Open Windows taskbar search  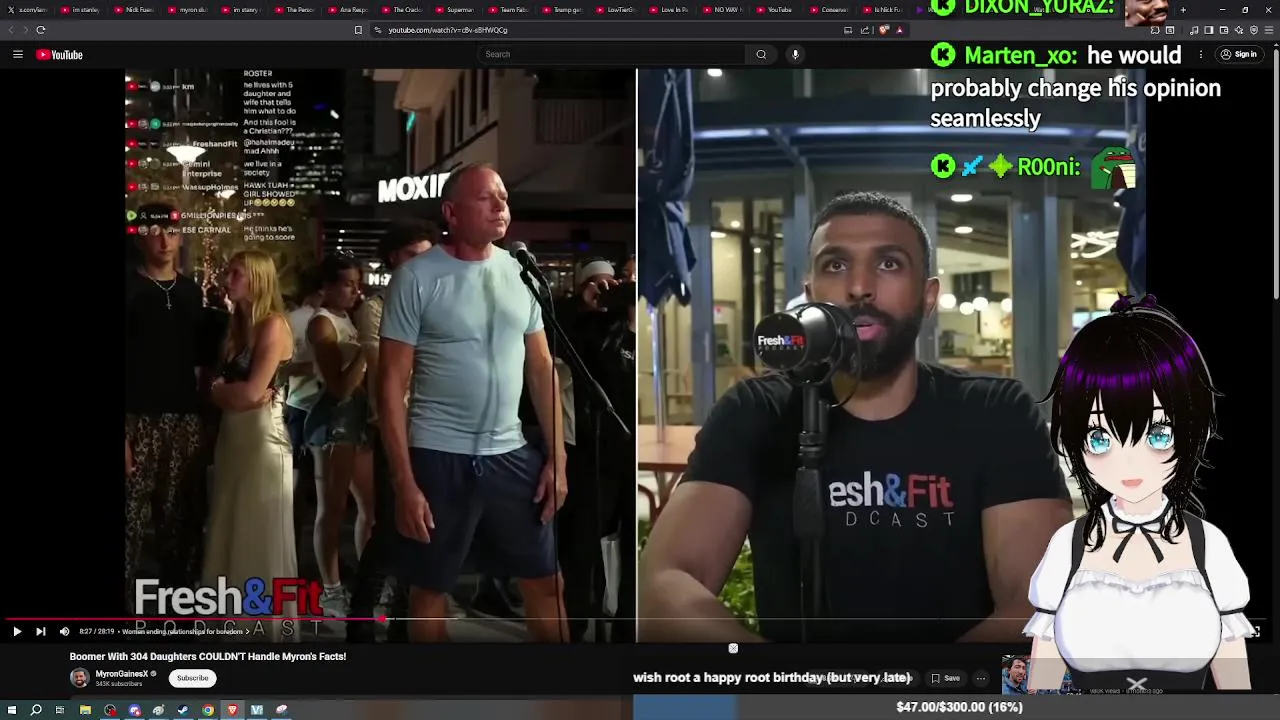coord(36,710)
